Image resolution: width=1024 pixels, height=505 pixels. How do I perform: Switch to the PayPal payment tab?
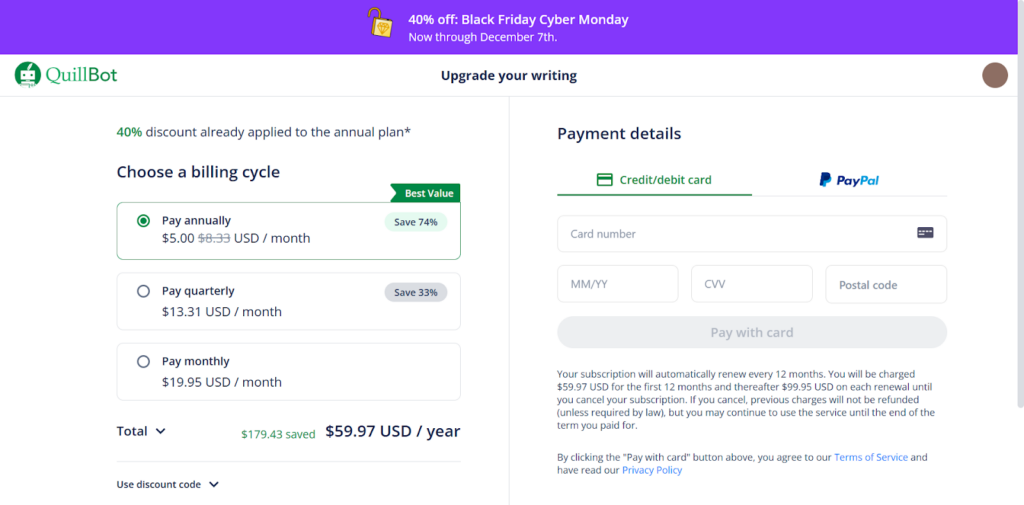tap(849, 180)
